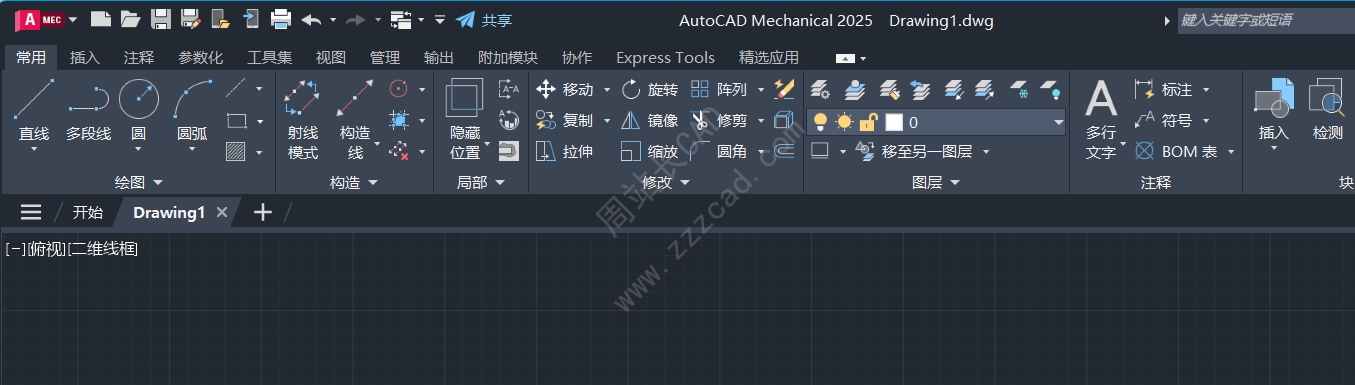The height and width of the screenshot is (385, 1355).
Task: Click the layer color swatch
Action: (894, 123)
